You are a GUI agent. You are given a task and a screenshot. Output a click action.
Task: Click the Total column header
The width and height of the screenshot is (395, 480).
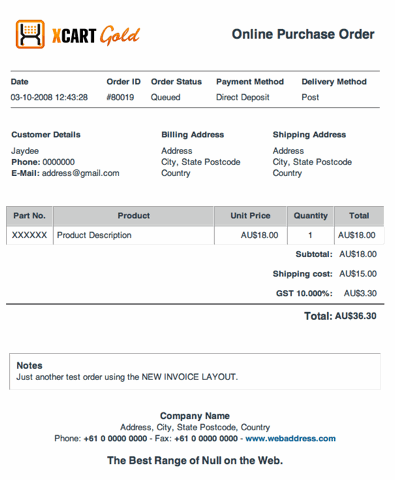click(x=359, y=216)
